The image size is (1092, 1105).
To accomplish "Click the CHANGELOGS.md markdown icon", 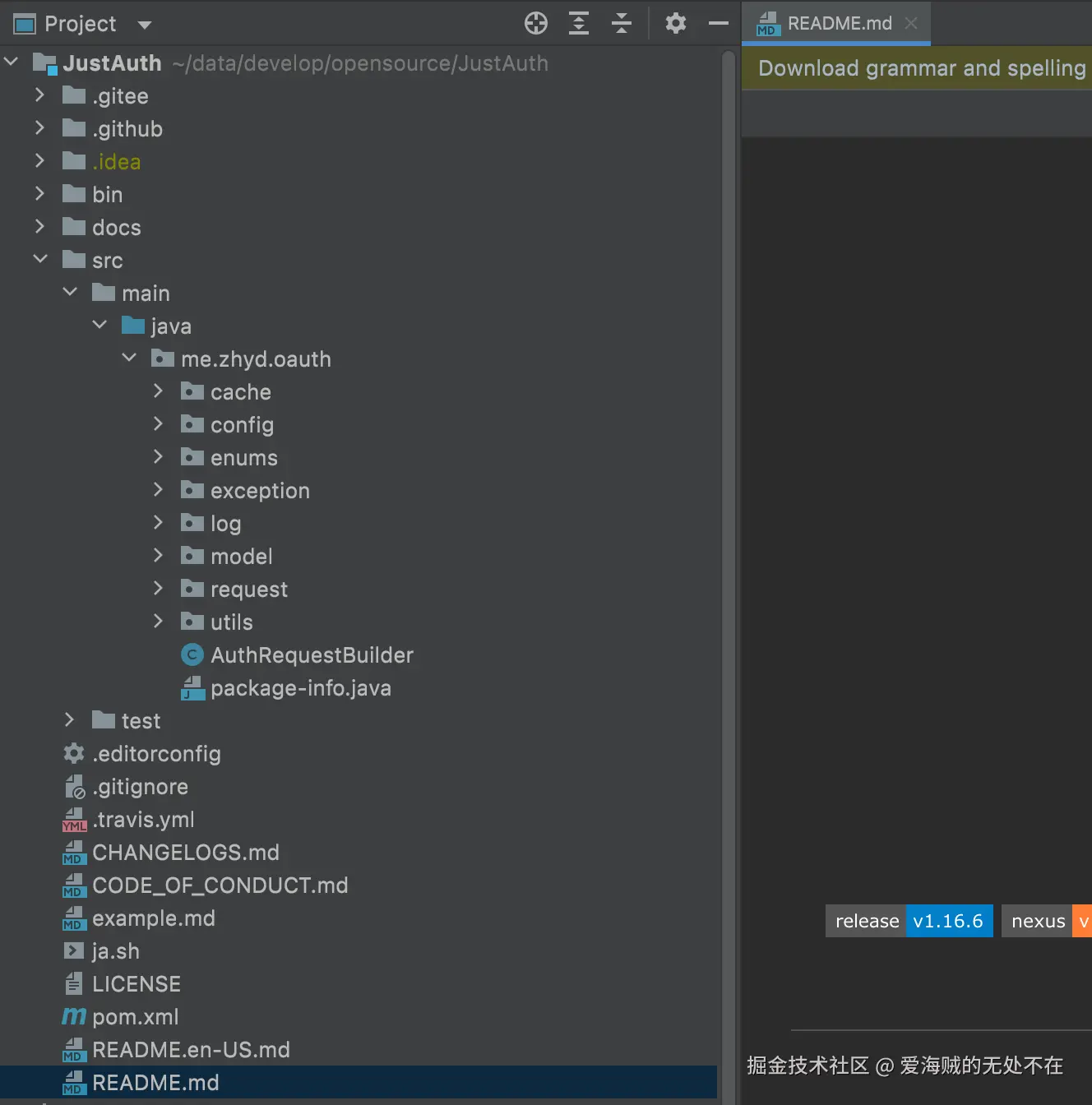I will [74, 853].
